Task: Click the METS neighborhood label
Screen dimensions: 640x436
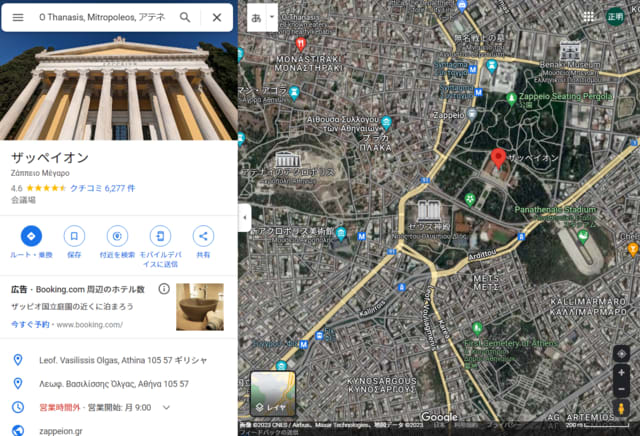Action: tap(486, 283)
